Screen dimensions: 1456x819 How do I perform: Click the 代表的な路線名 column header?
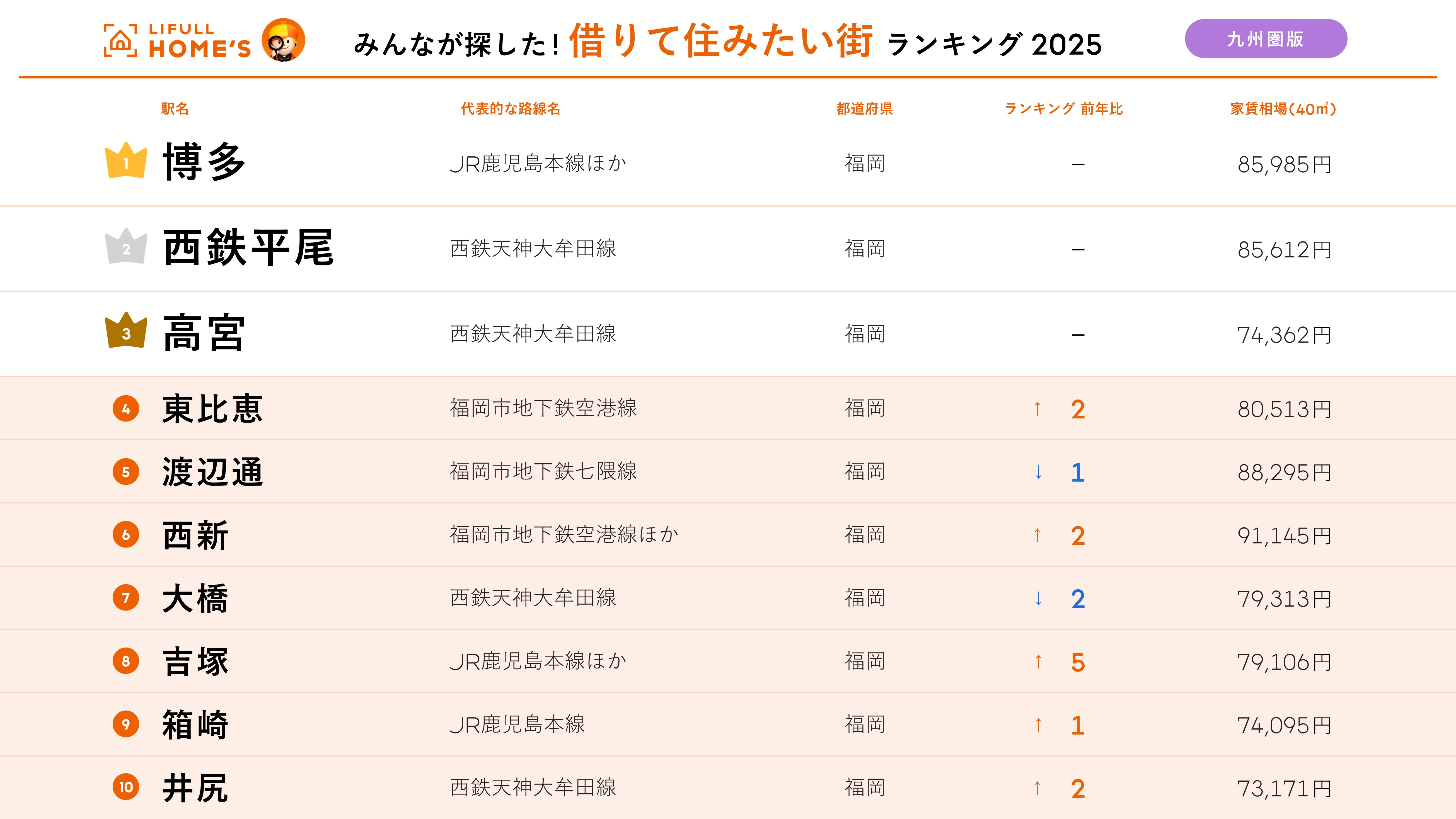coord(511,108)
